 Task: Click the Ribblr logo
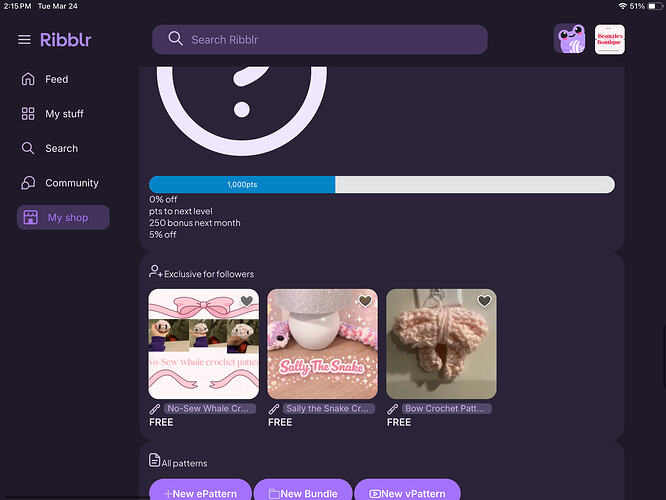click(x=66, y=40)
